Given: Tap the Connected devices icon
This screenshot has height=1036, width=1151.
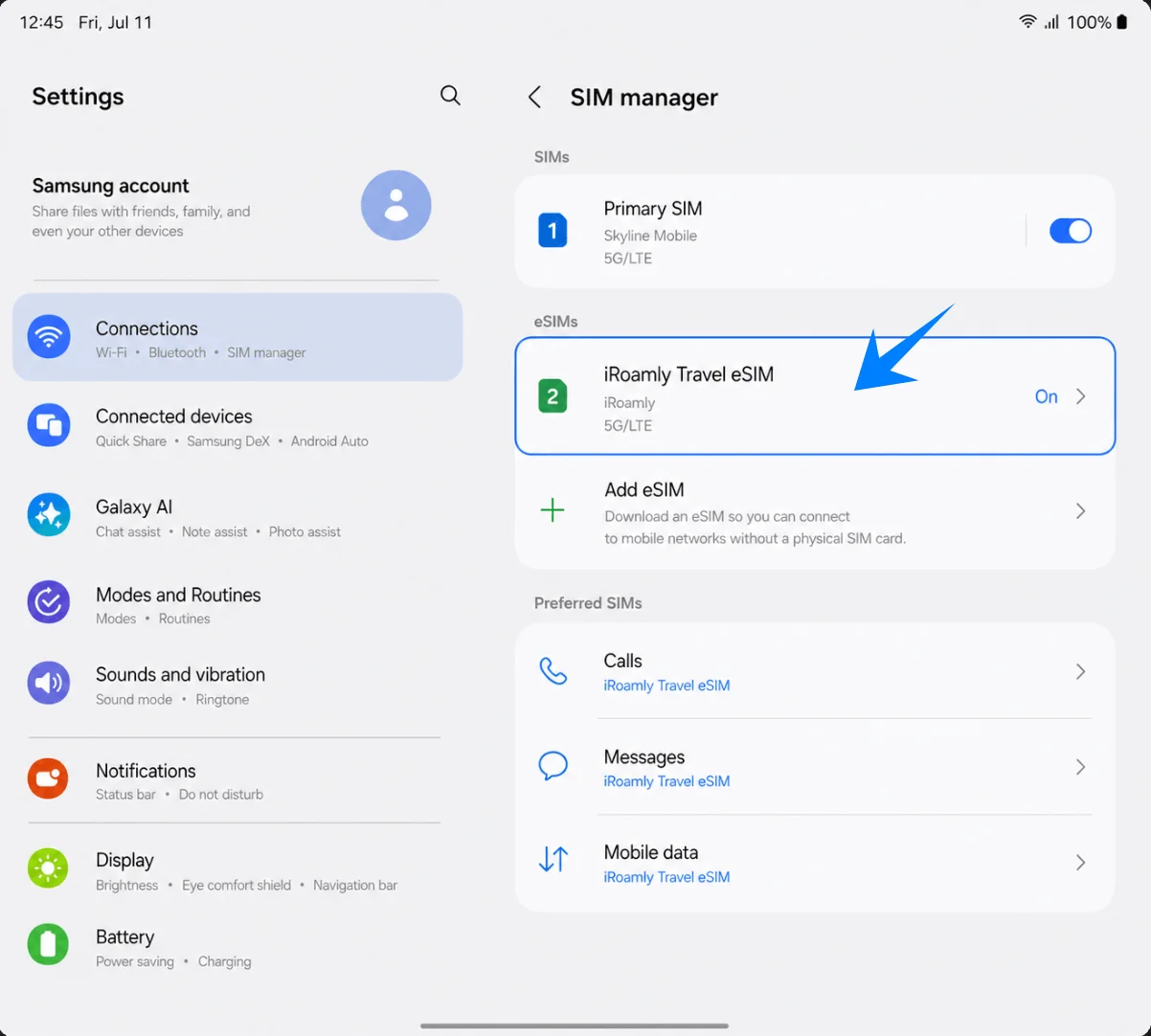Looking at the screenshot, I should pos(48,426).
